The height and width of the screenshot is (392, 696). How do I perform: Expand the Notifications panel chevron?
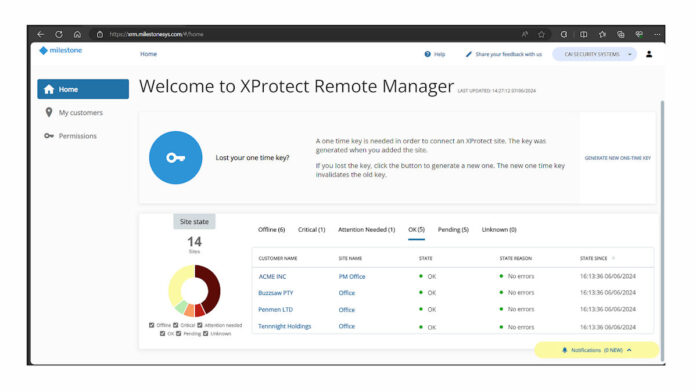(629, 350)
